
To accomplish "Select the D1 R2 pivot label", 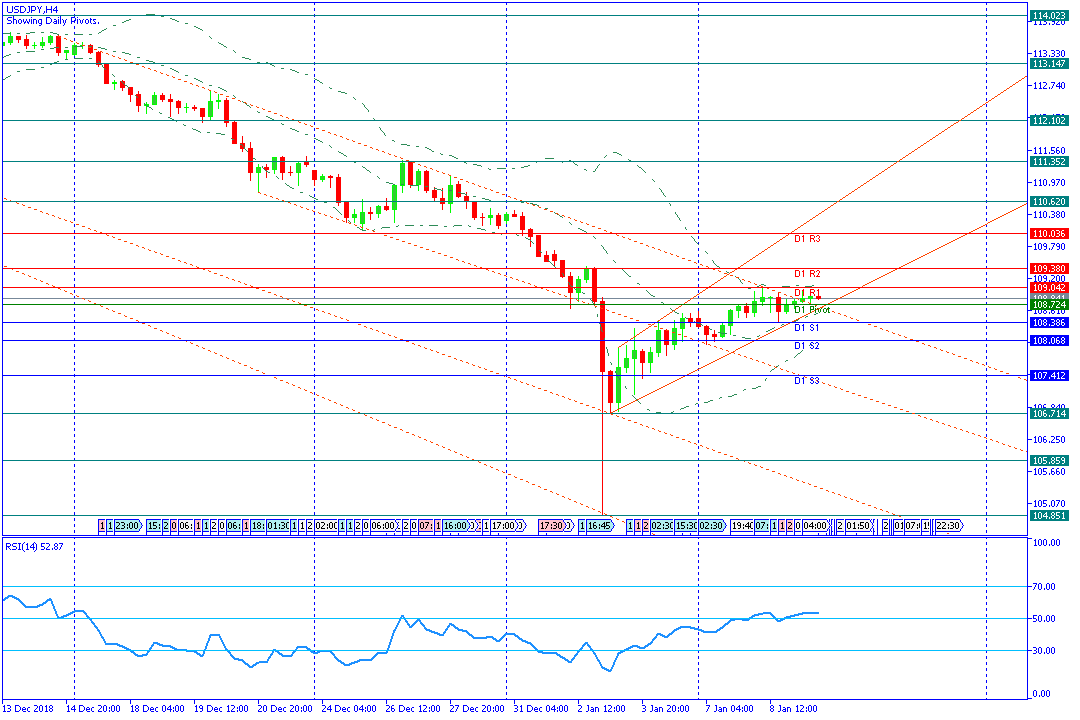I will (807, 274).
